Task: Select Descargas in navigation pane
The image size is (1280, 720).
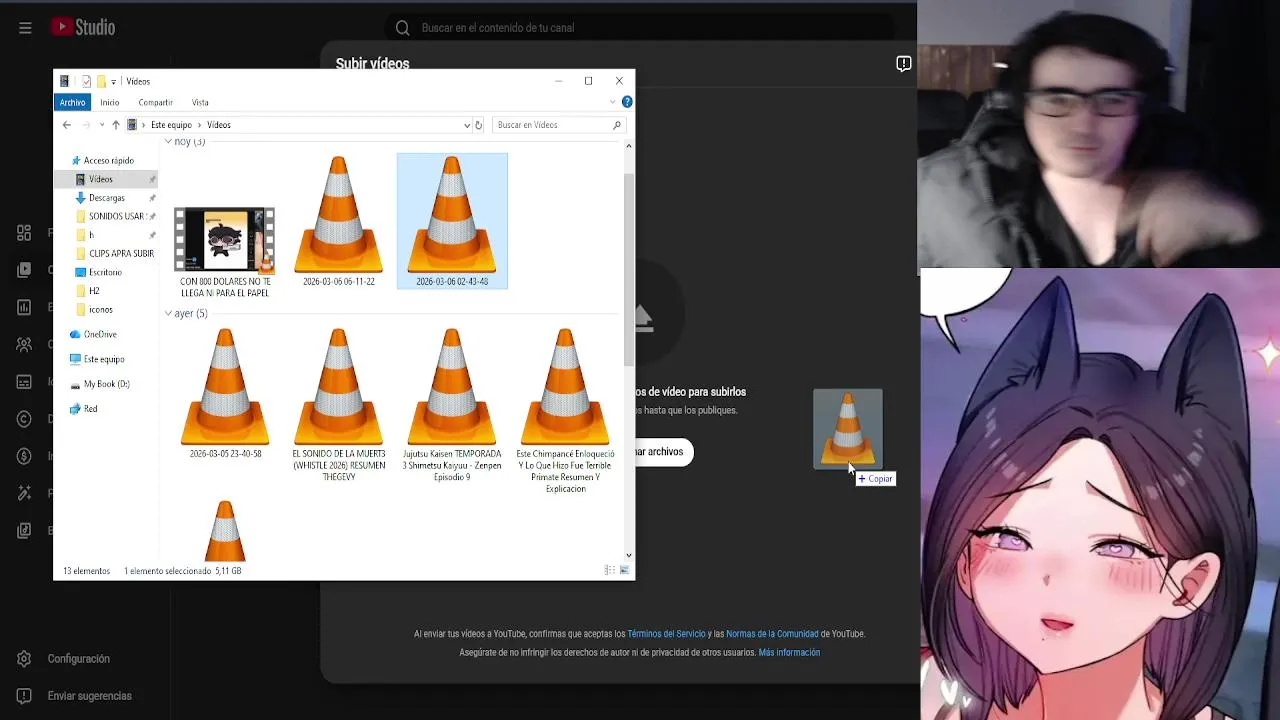Action: 107,198
